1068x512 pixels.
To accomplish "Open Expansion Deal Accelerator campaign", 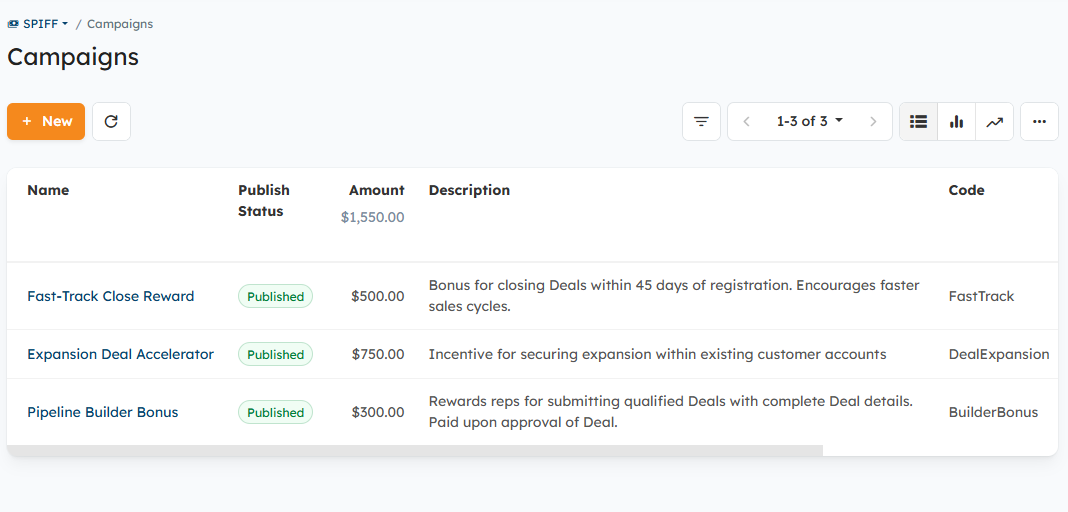I will tap(120, 354).
